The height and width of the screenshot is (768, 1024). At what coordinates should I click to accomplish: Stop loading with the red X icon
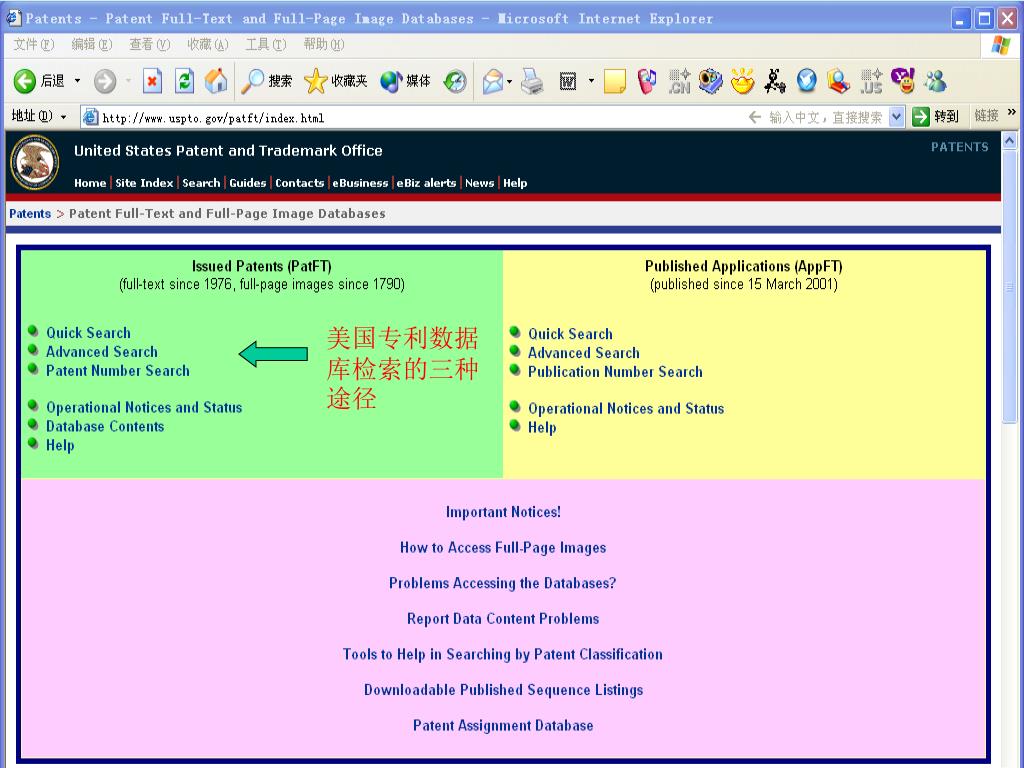(152, 81)
